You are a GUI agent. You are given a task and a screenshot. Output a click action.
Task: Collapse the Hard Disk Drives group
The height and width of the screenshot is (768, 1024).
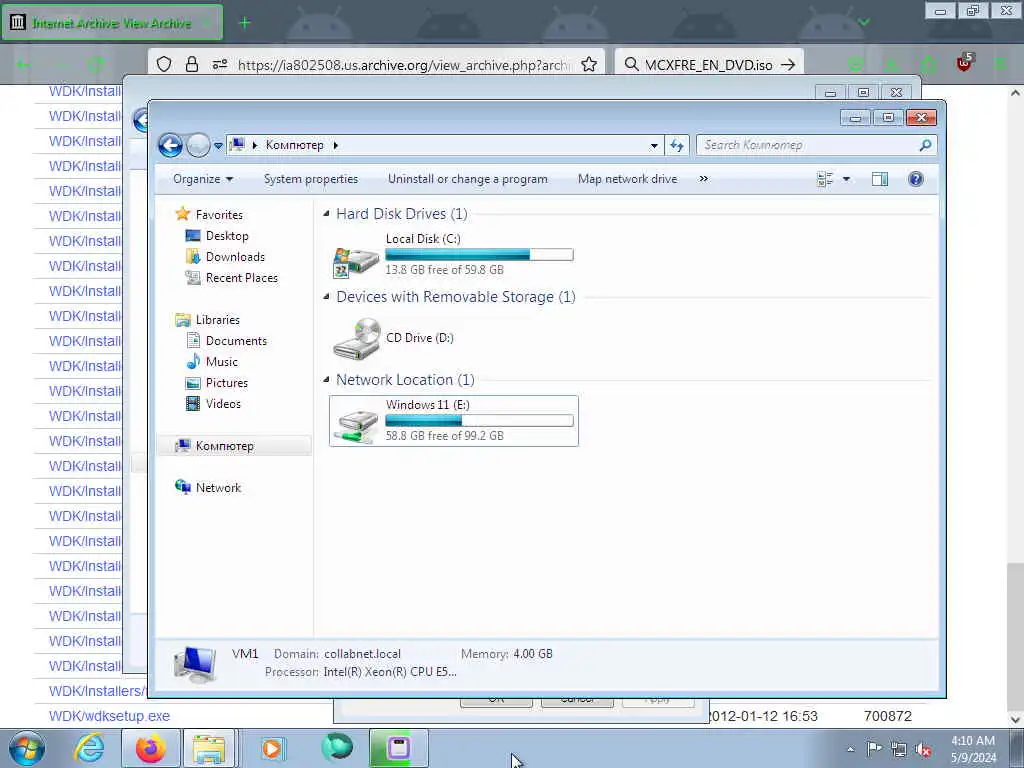(327, 214)
